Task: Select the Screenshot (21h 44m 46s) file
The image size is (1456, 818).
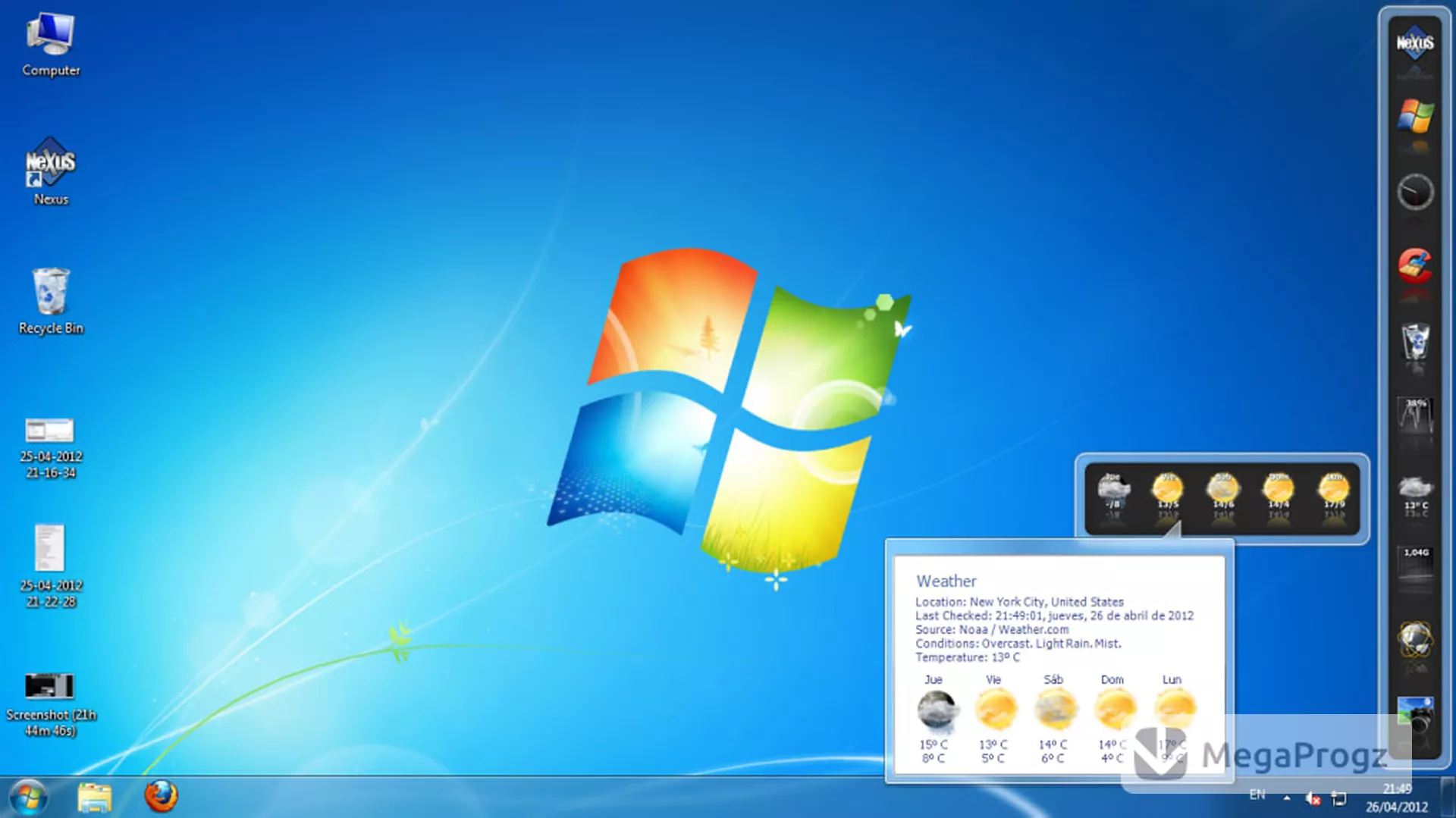Action: [51, 705]
